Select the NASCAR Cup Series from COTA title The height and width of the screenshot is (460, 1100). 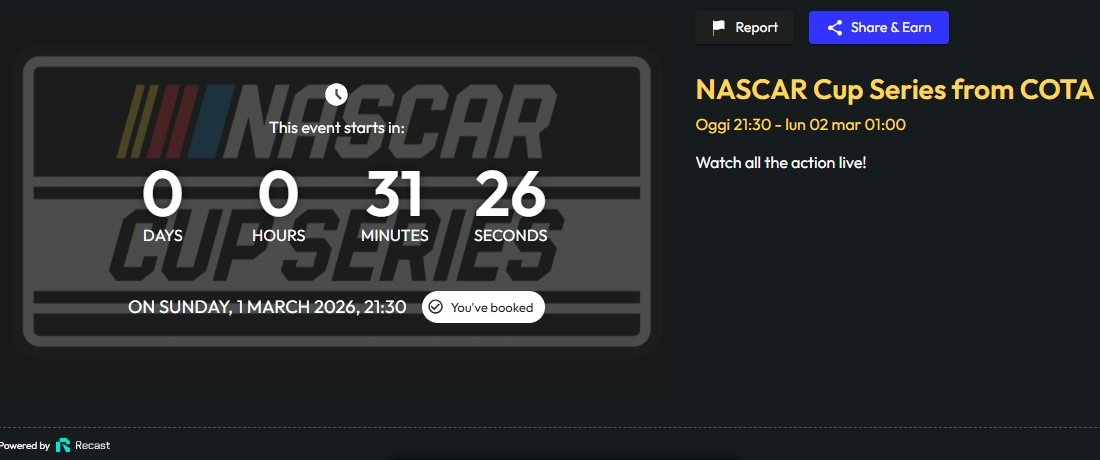894,90
